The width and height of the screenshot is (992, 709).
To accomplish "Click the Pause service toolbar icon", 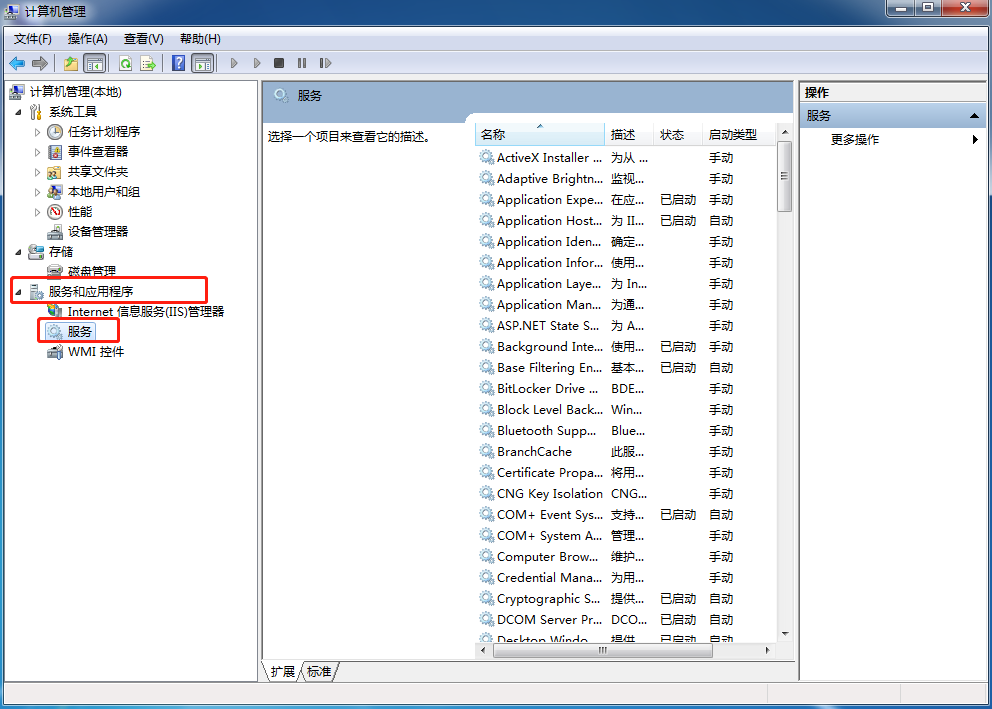I will click(302, 63).
